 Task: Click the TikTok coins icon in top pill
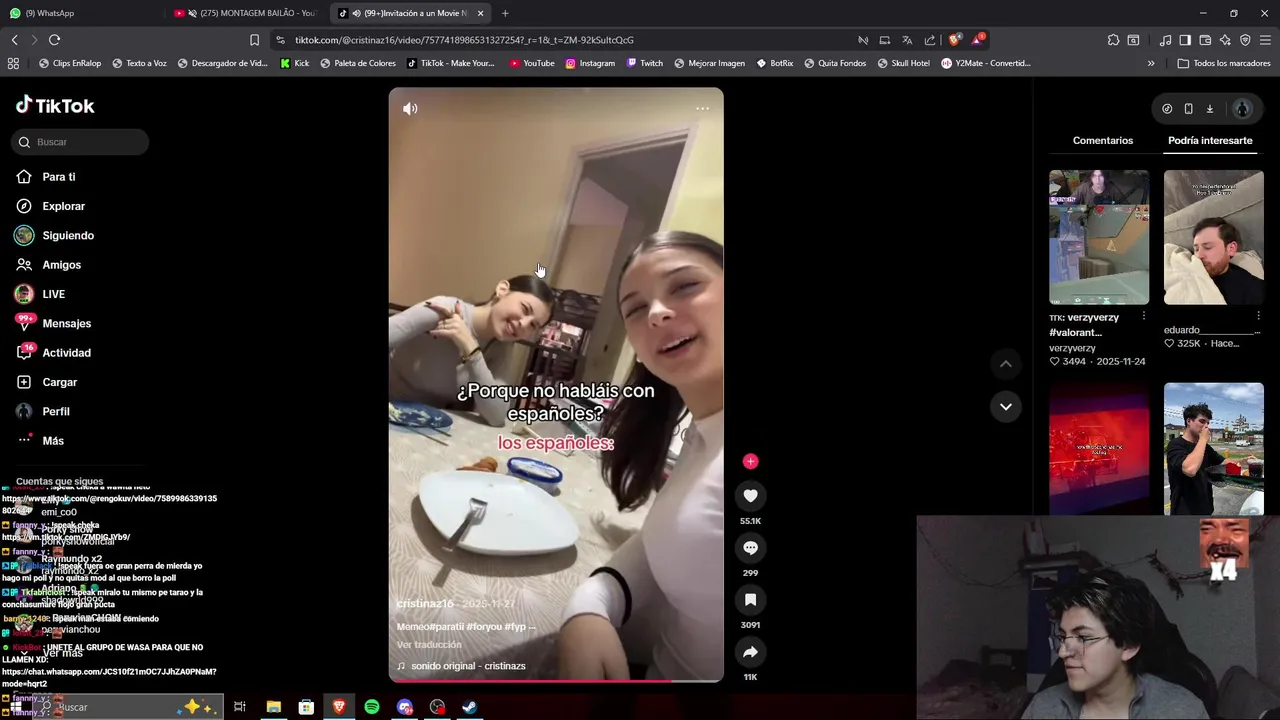pos(1167,109)
